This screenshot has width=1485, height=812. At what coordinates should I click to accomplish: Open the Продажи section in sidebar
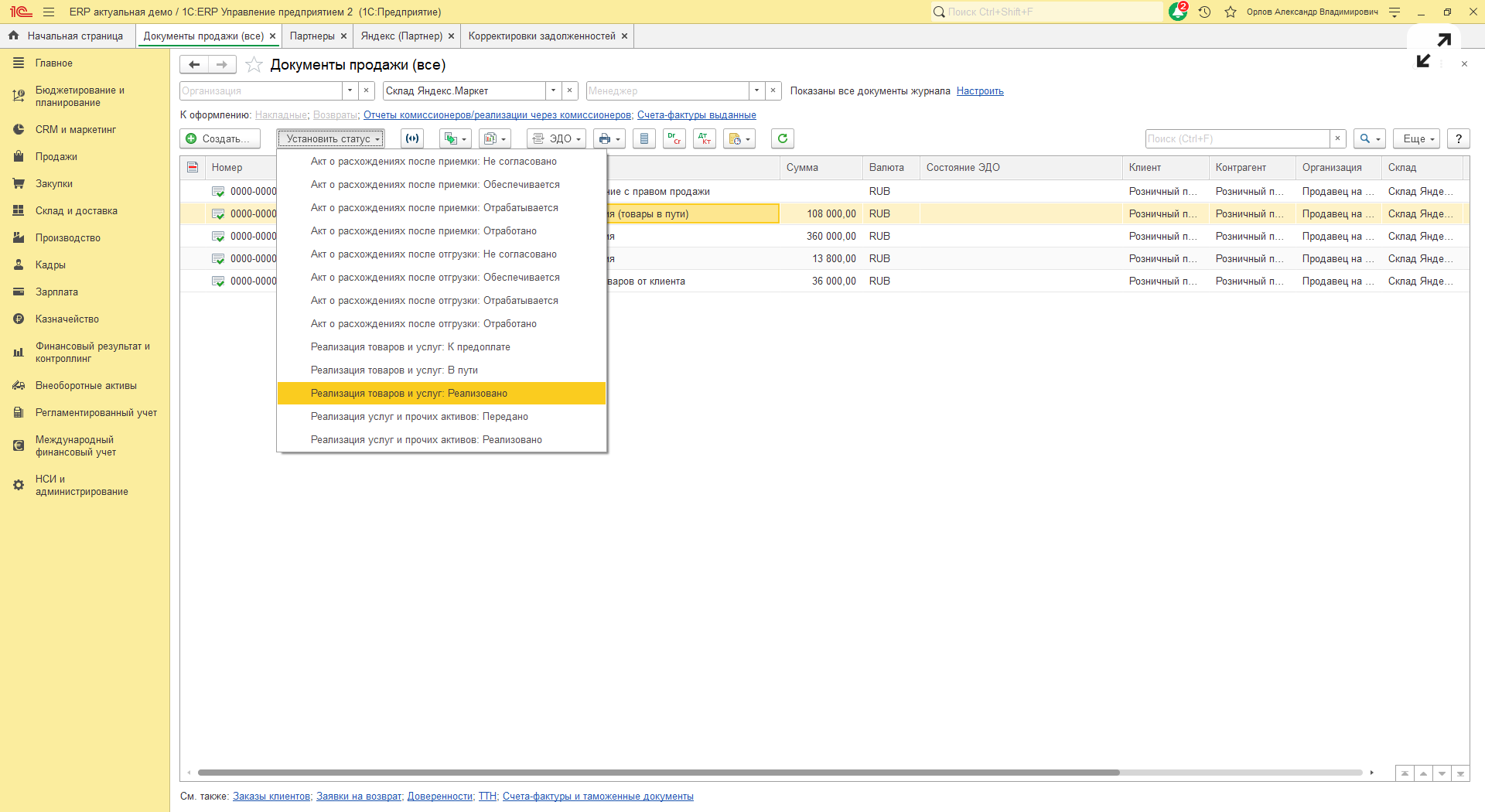[56, 157]
